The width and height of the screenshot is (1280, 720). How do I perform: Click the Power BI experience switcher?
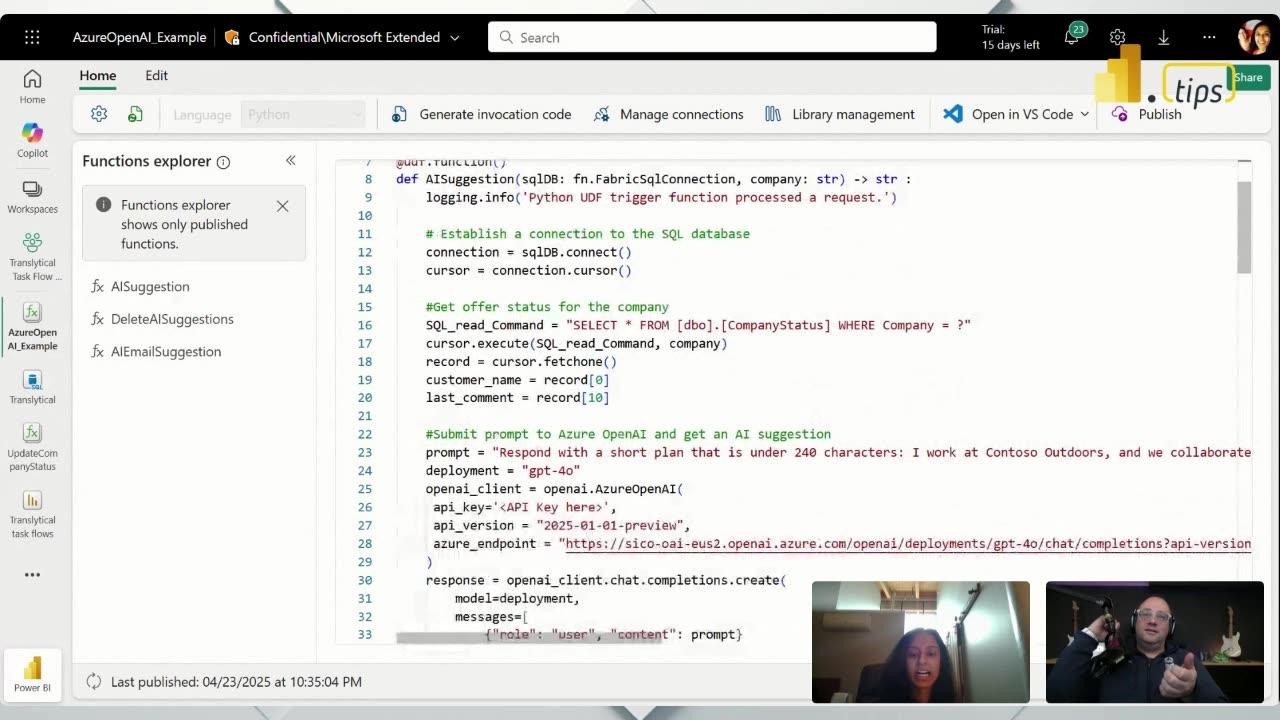coord(32,674)
